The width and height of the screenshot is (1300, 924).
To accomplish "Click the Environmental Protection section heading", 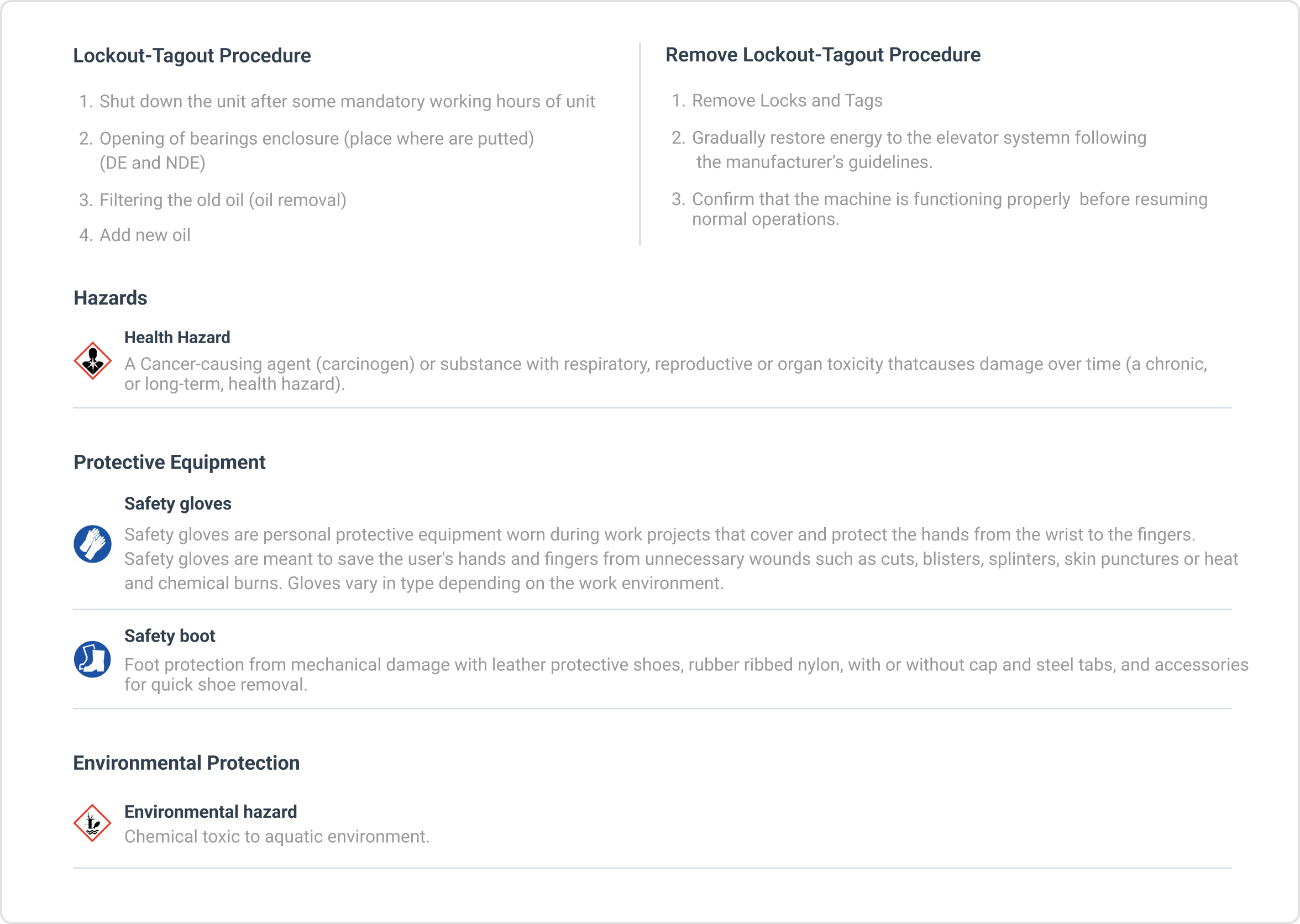I will click(186, 763).
